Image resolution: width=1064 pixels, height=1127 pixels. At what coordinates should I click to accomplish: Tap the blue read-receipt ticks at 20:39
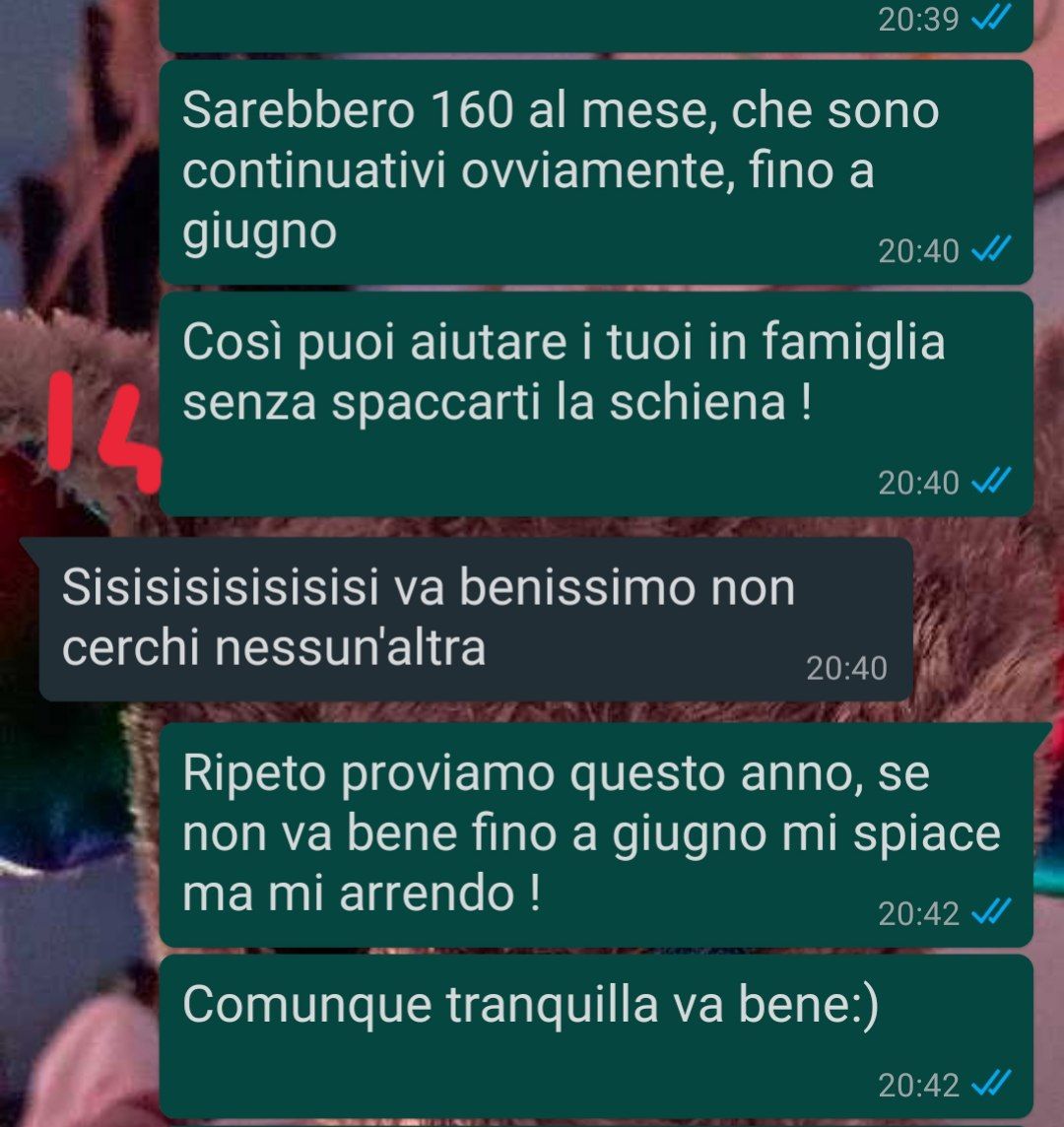coord(991,18)
